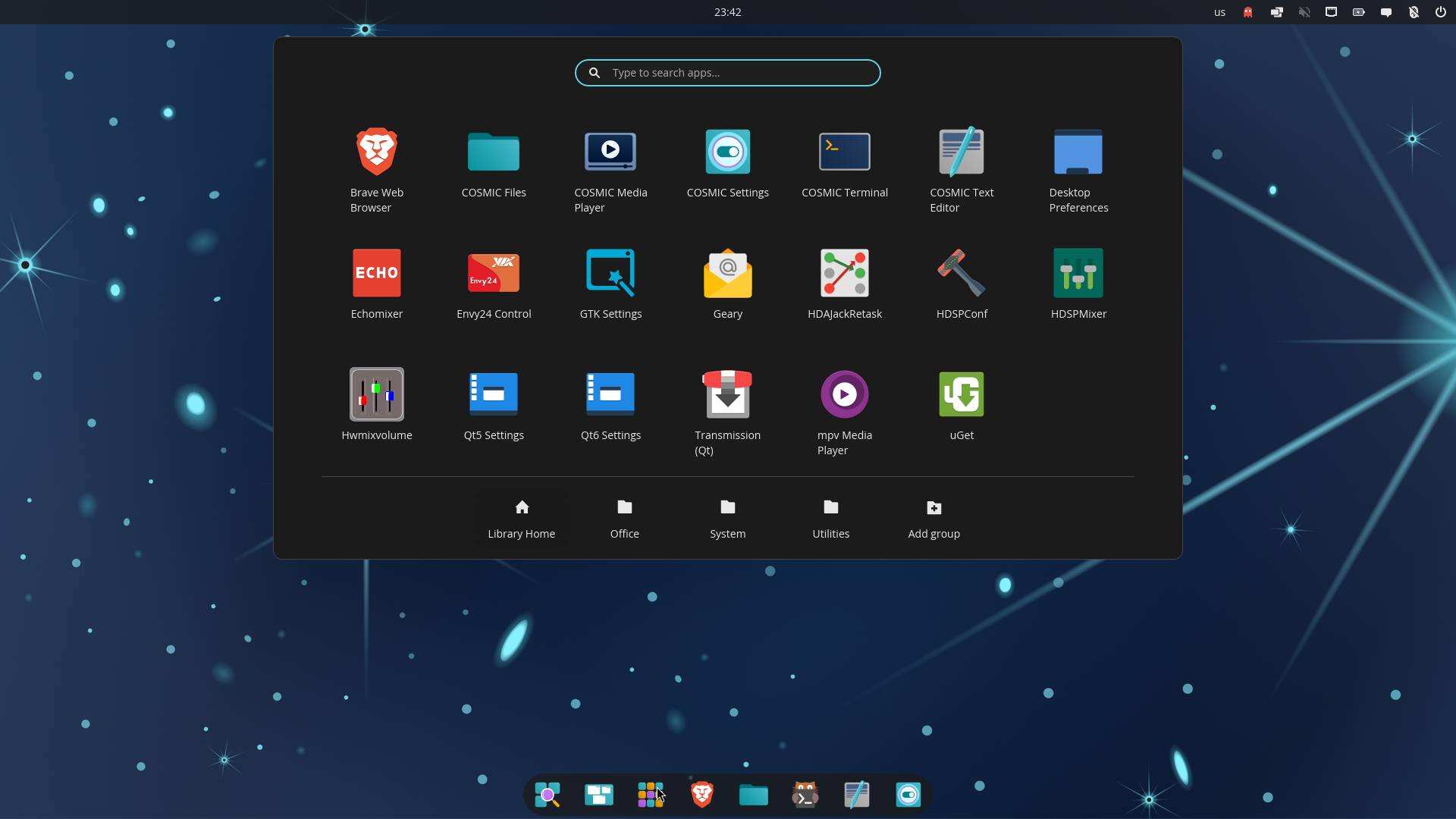Open the file manager from the dock

(x=754, y=795)
